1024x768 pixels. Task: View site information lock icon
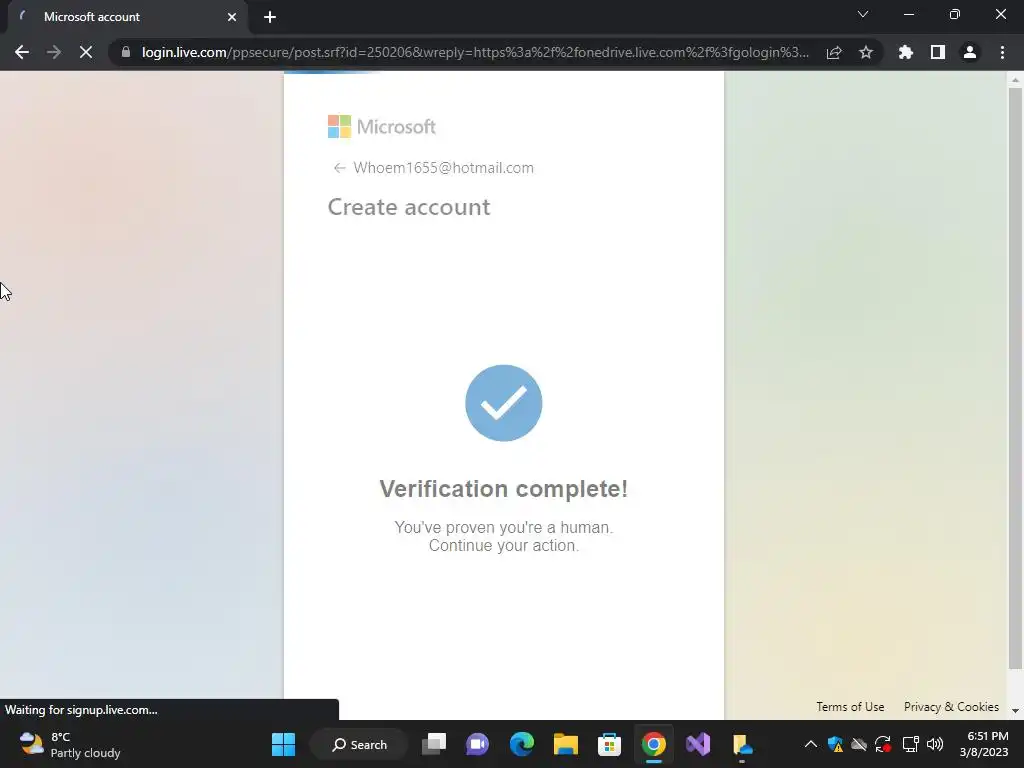pos(126,52)
